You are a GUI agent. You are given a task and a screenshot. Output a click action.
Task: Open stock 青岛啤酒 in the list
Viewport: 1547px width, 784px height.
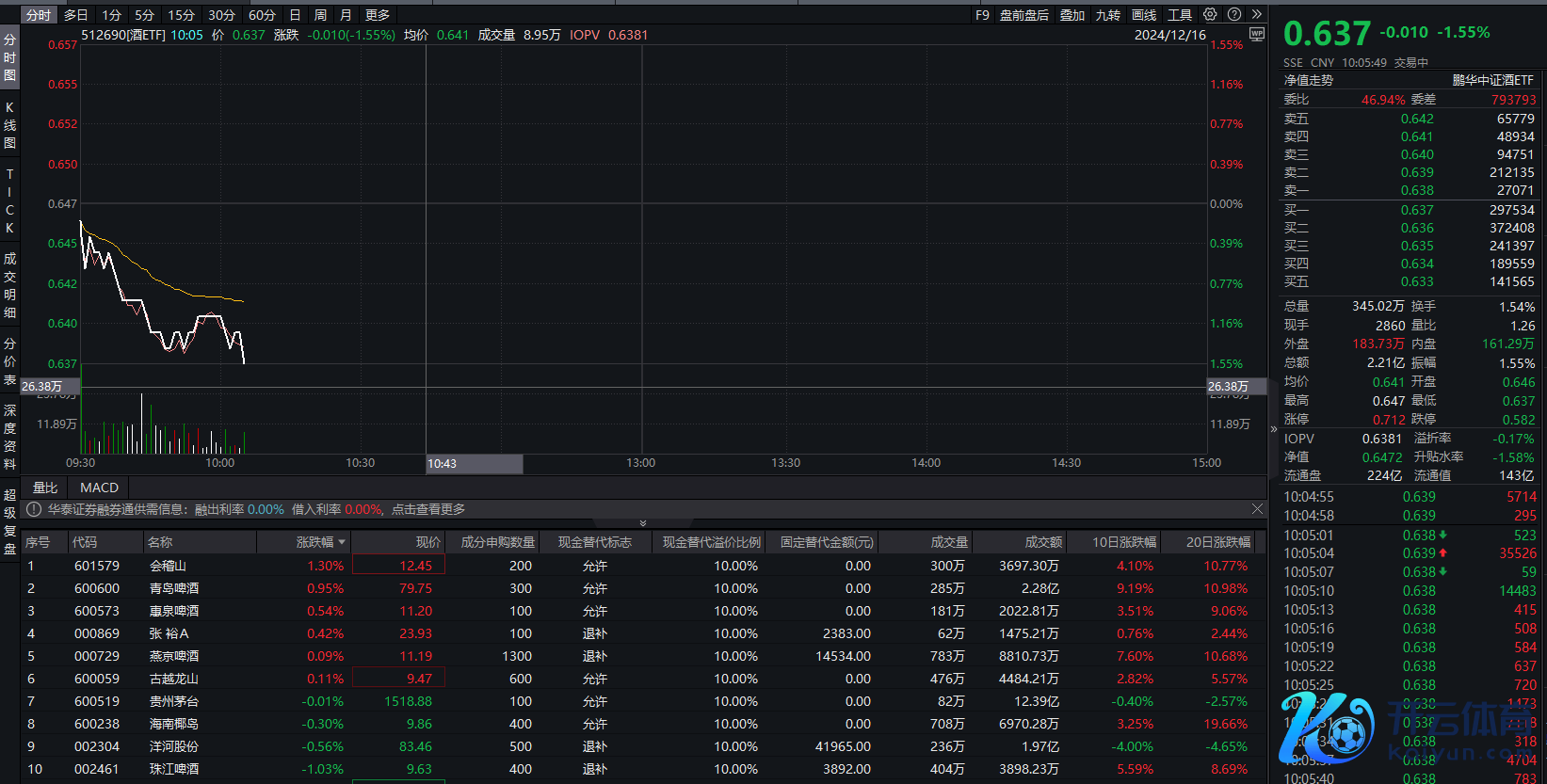pos(173,588)
